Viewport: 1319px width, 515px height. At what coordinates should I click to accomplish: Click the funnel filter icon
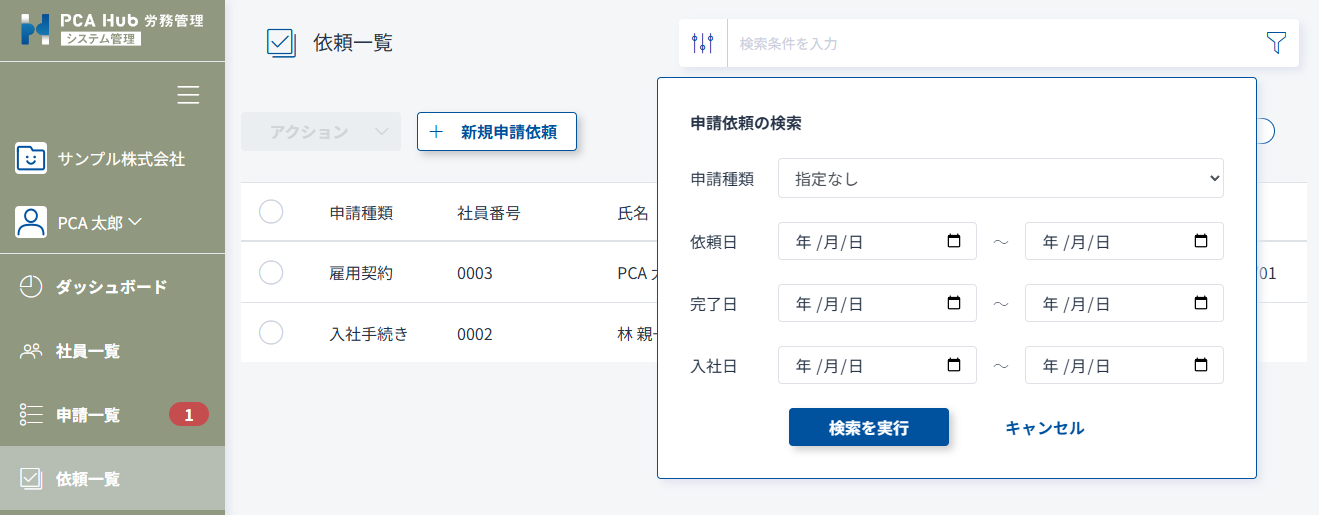(x=1275, y=42)
